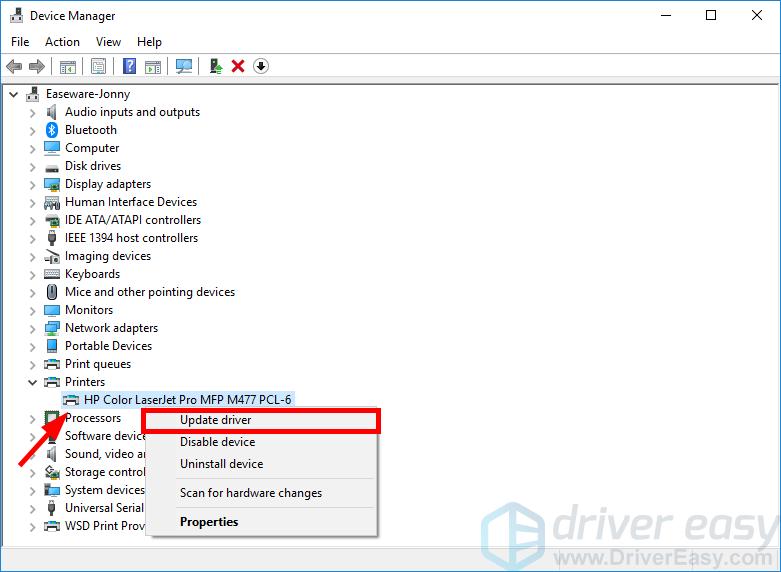
Task: Choose Update driver from context menu
Action: 261,420
